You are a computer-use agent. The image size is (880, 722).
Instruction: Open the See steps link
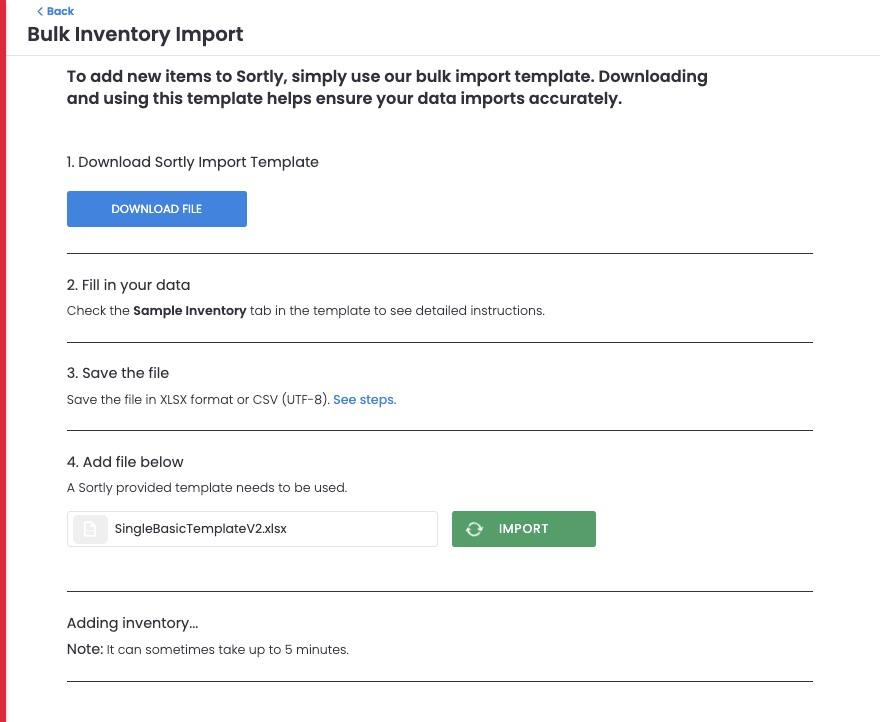pyautogui.click(x=364, y=399)
